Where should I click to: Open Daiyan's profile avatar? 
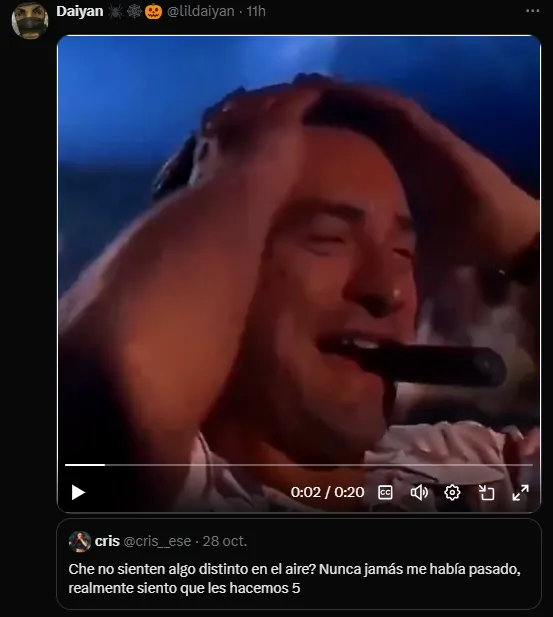pyautogui.click(x=30, y=20)
